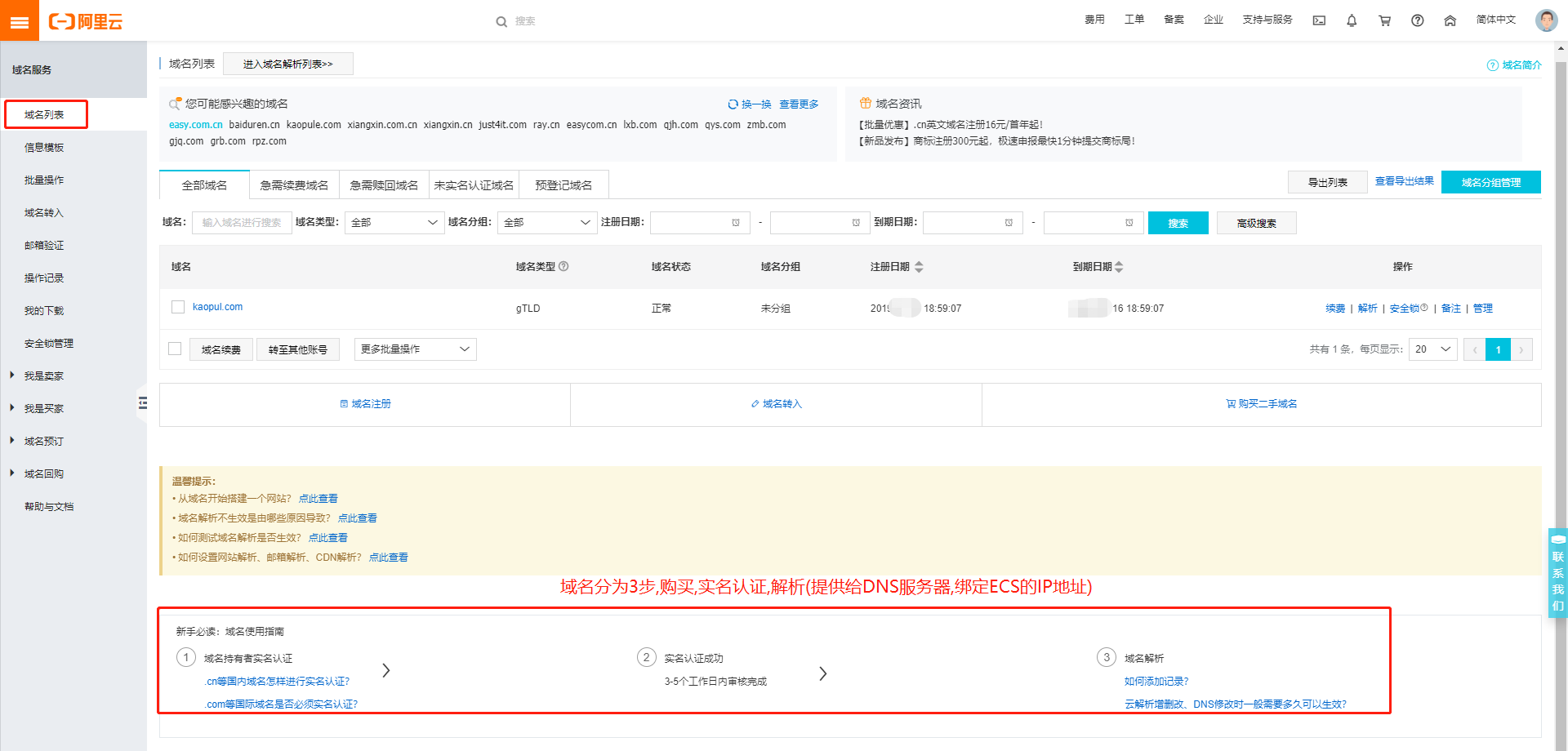Screen dimensions: 1568x751
Task: Open the 域名类型 dropdown
Action: click(x=394, y=222)
